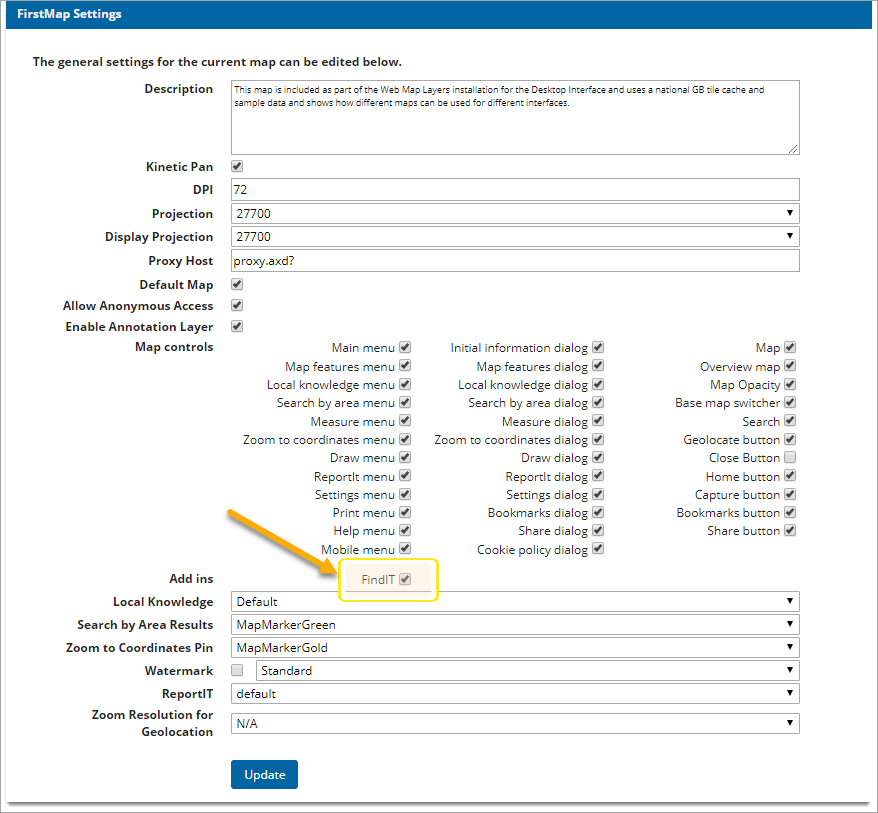Toggle Search by area dialog checkbox
The image size is (878, 813).
tap(598, 403)
